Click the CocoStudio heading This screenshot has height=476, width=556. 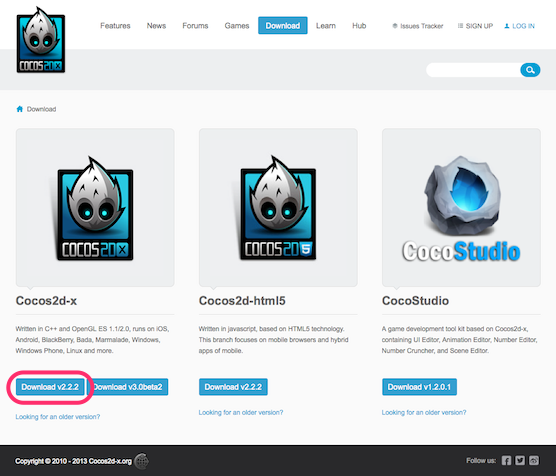tap(415, 301)
